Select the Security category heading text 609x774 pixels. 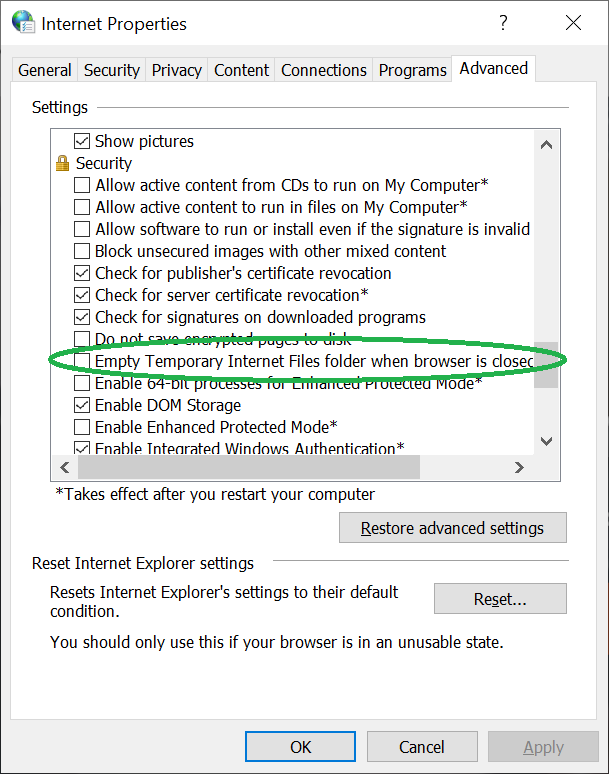coord(104,163)
